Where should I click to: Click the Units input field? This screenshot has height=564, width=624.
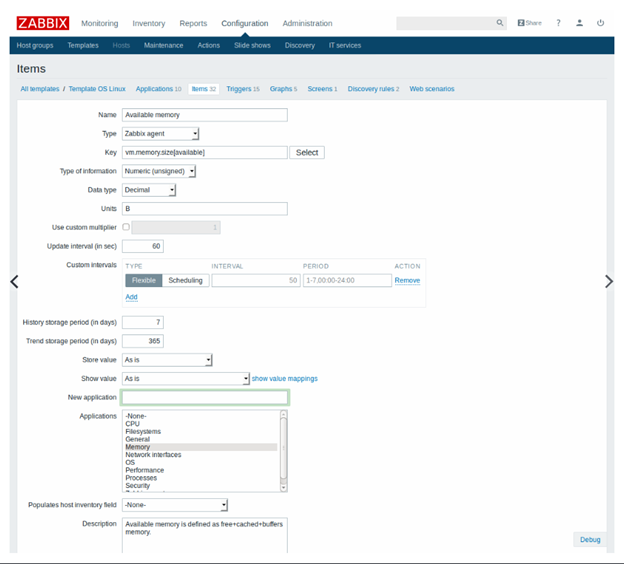click(205, 209)
